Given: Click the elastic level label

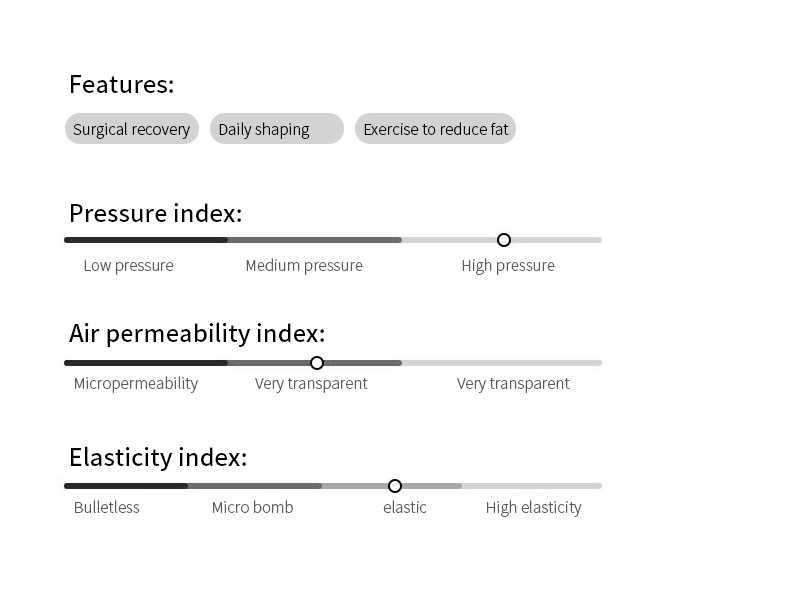Looking at the screenshot, I should 405,508.
